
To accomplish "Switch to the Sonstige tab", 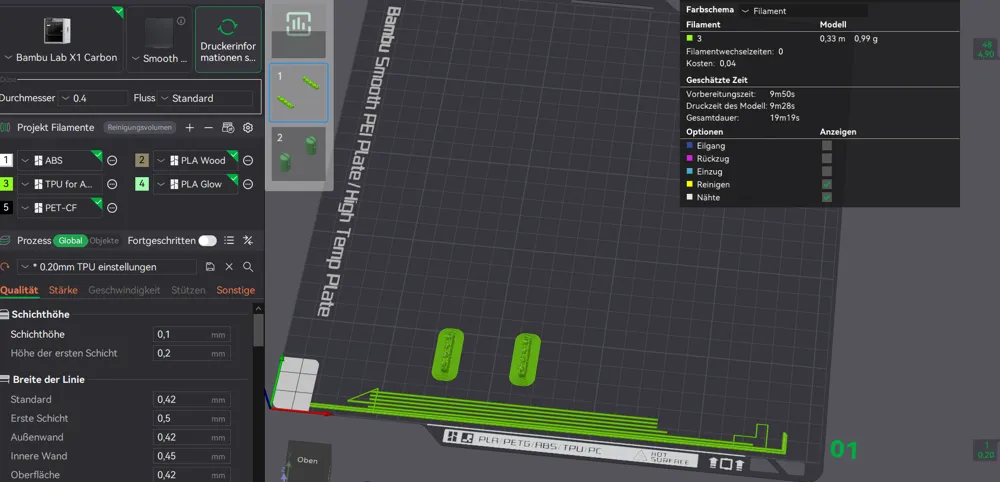I will click(235, 290).
